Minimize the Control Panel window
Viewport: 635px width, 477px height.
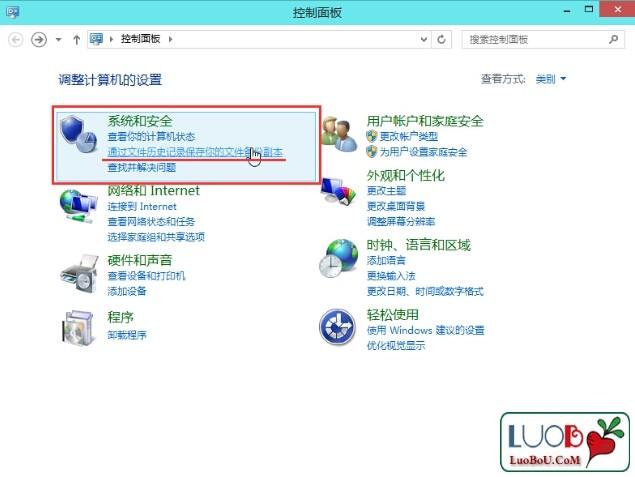567,11
